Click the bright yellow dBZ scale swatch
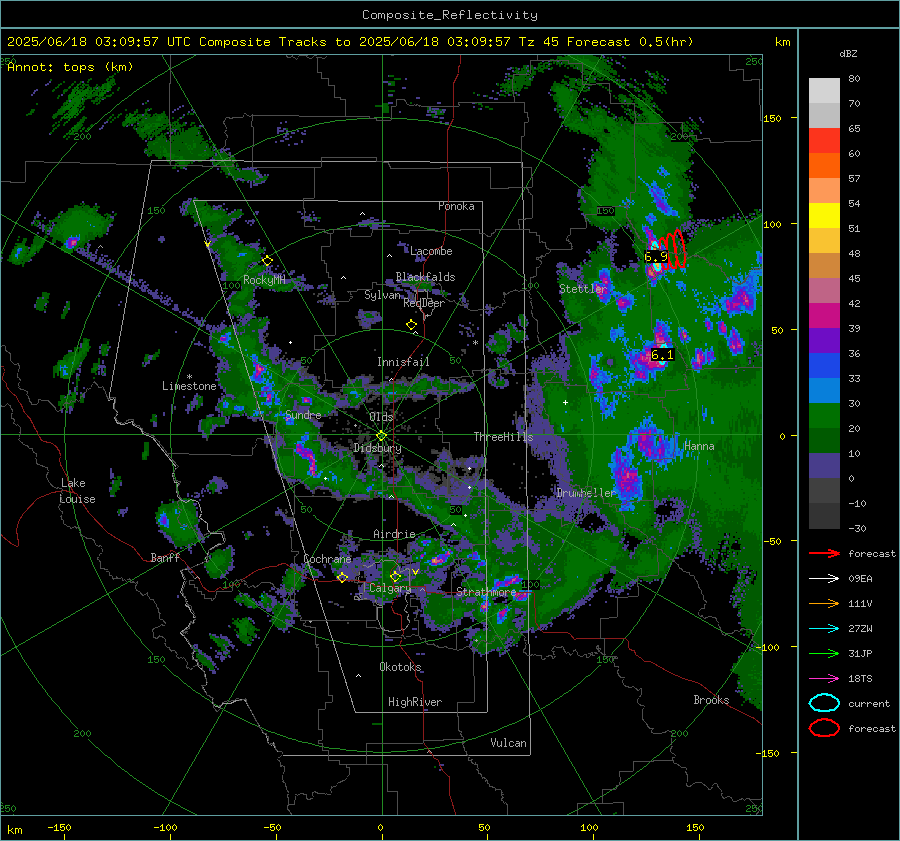The width and height of the screenshot is (900, 841). point(824,216)
